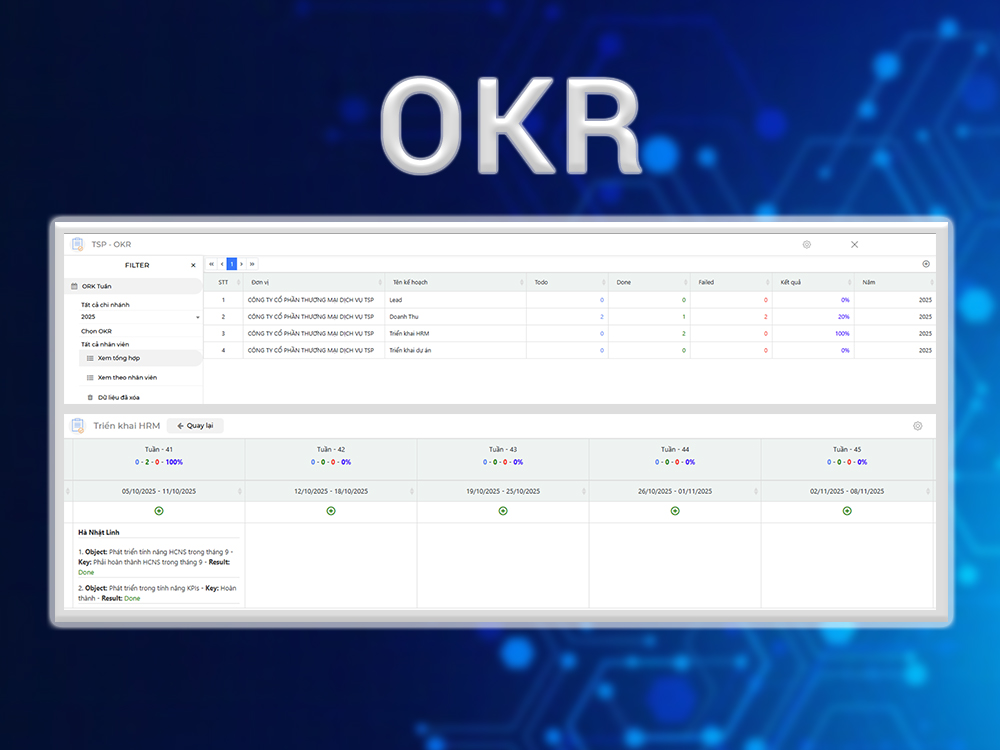Image resolution: width=1000 pixels, height=750 pixels.
Task: Click the calendar icon beside ORK Tuần
Action: [73, 286]
